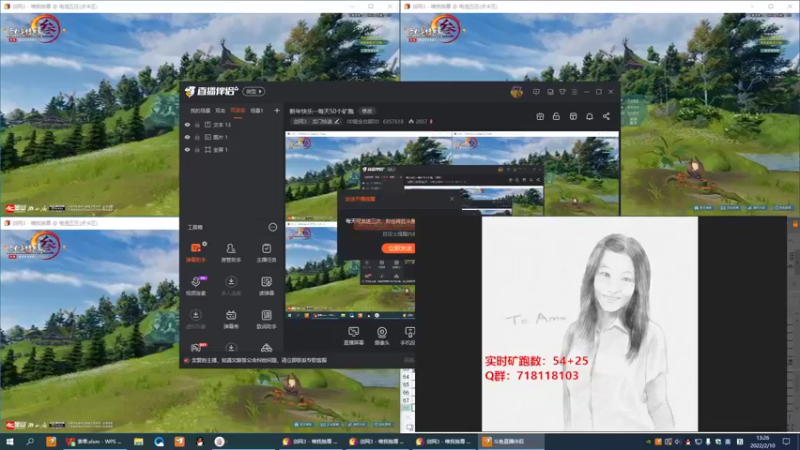Open the 读弹幕 tool

tap(266, 286)
